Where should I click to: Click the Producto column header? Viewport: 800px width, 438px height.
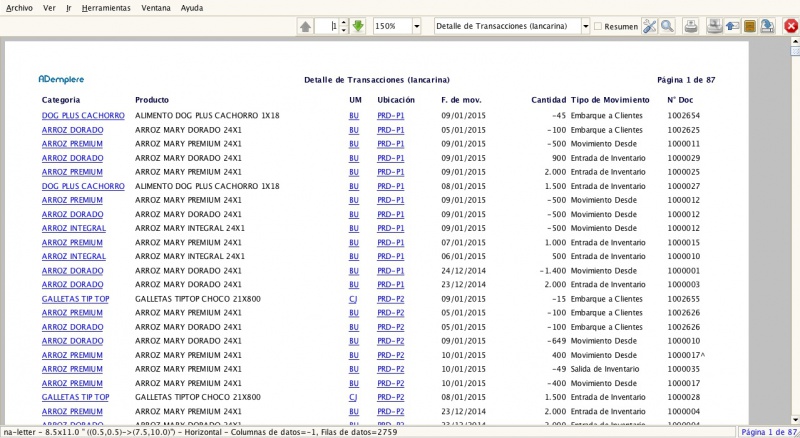click(x=152, y=100)
